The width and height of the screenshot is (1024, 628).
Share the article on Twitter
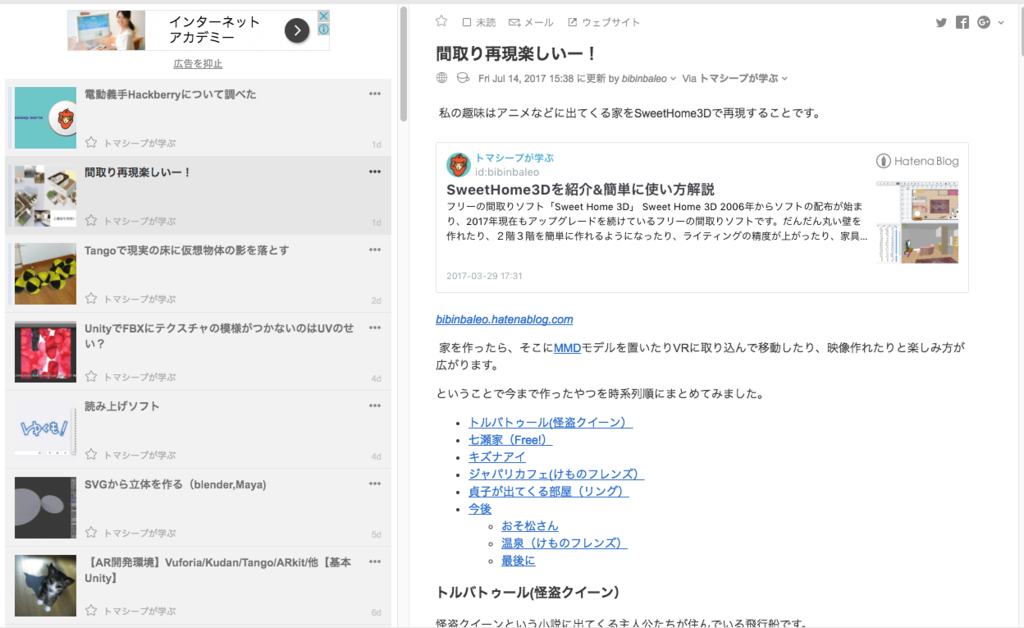pos(941,22)
